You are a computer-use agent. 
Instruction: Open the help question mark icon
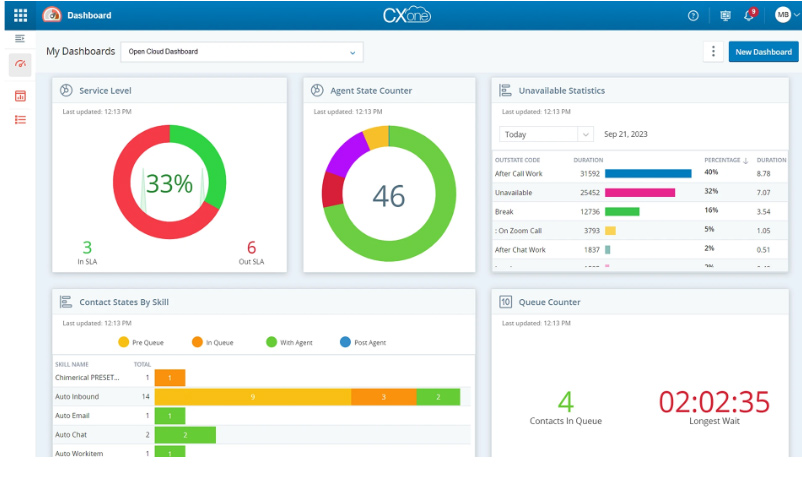[x=693, y=16]
